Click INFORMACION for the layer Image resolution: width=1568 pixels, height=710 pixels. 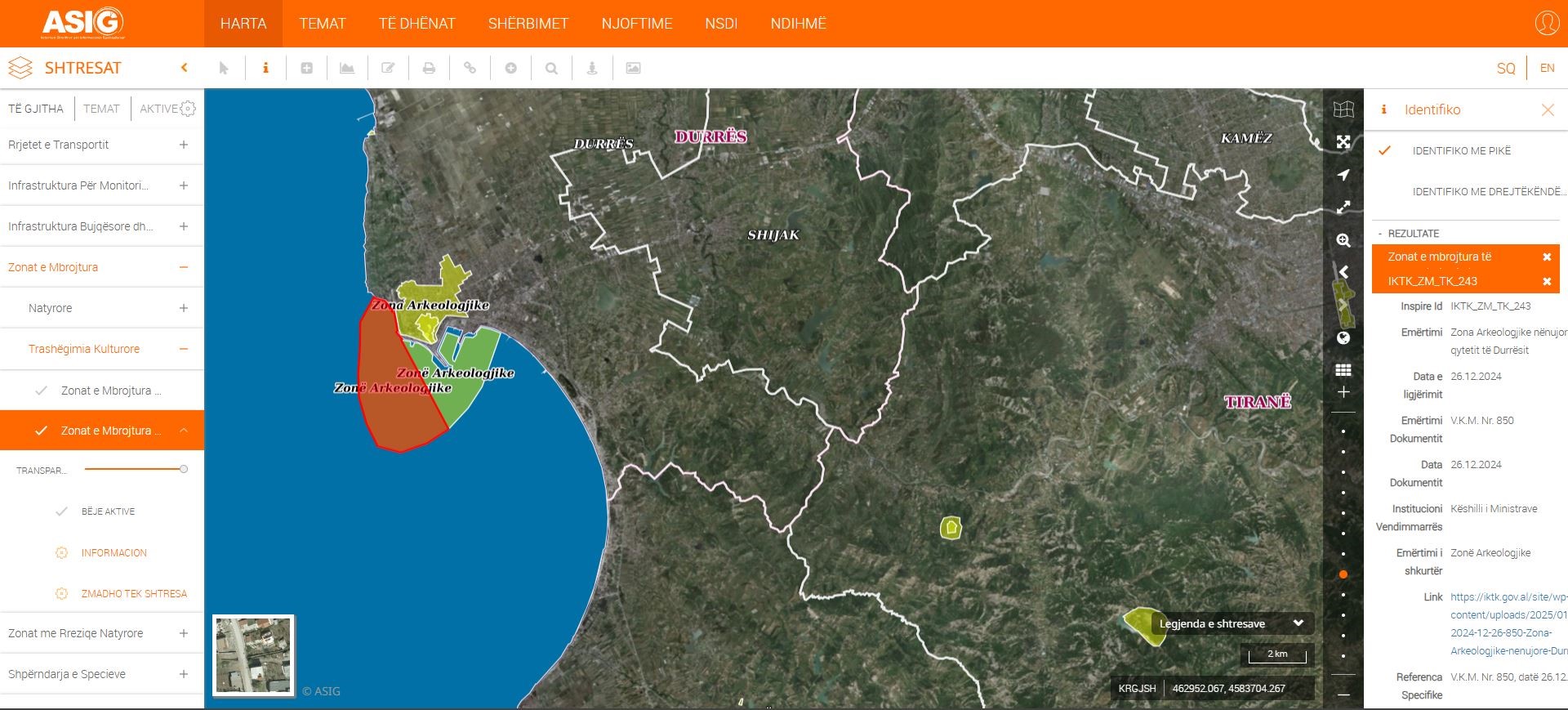click(114, 553)
